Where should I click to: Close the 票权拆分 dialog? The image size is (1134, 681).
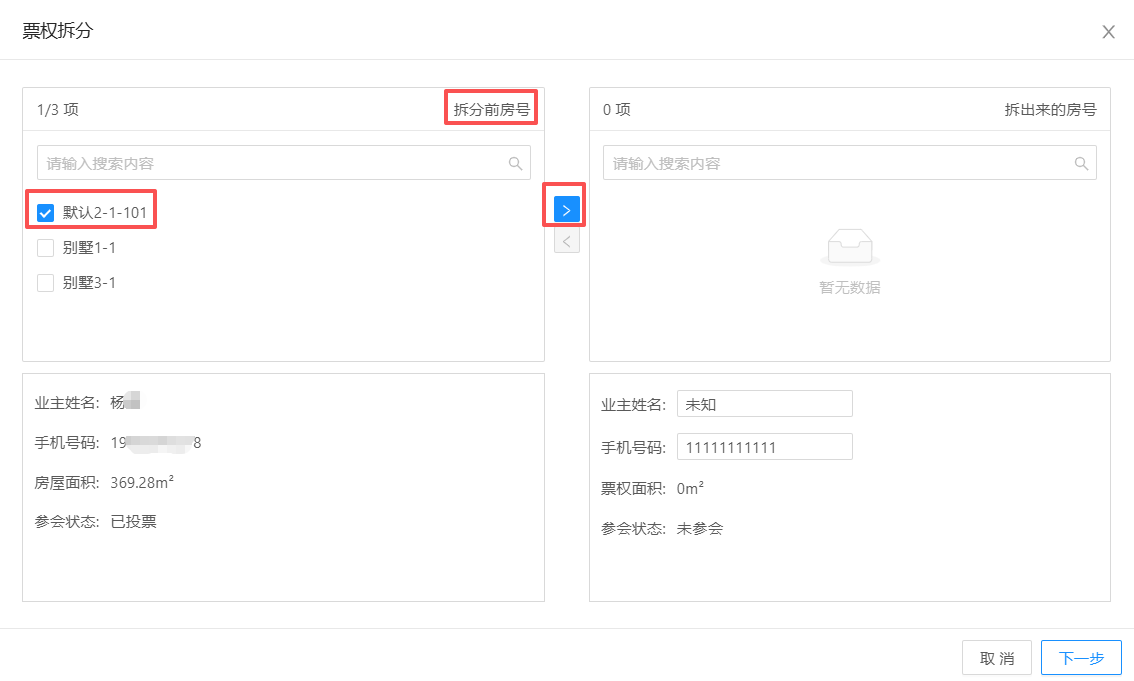1108,32
